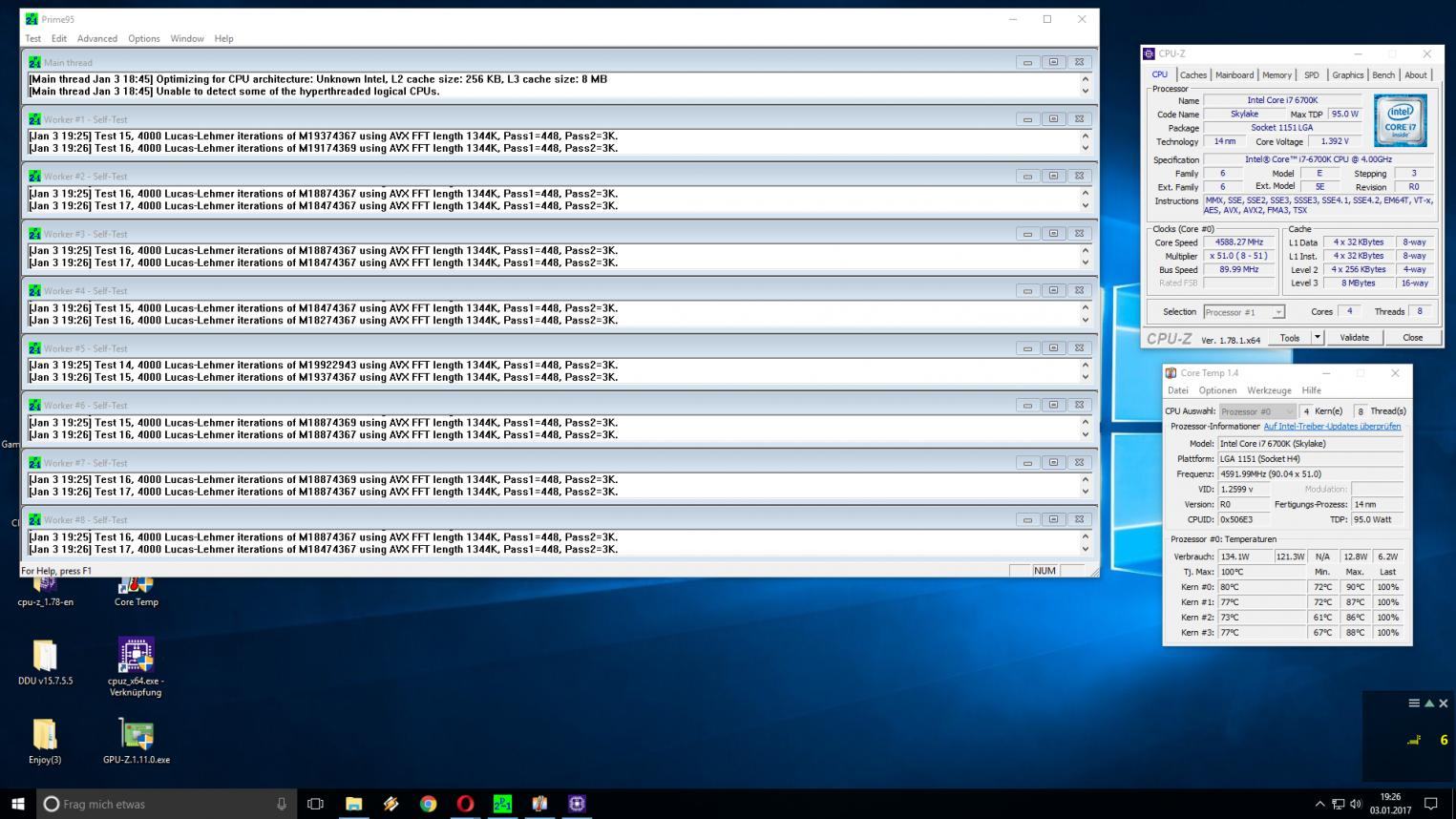Image resolution: width=1456 pixels, height=819 pixels.
Task: Click the Tools button in CPU-Z
Action: tap(1290, 338)
